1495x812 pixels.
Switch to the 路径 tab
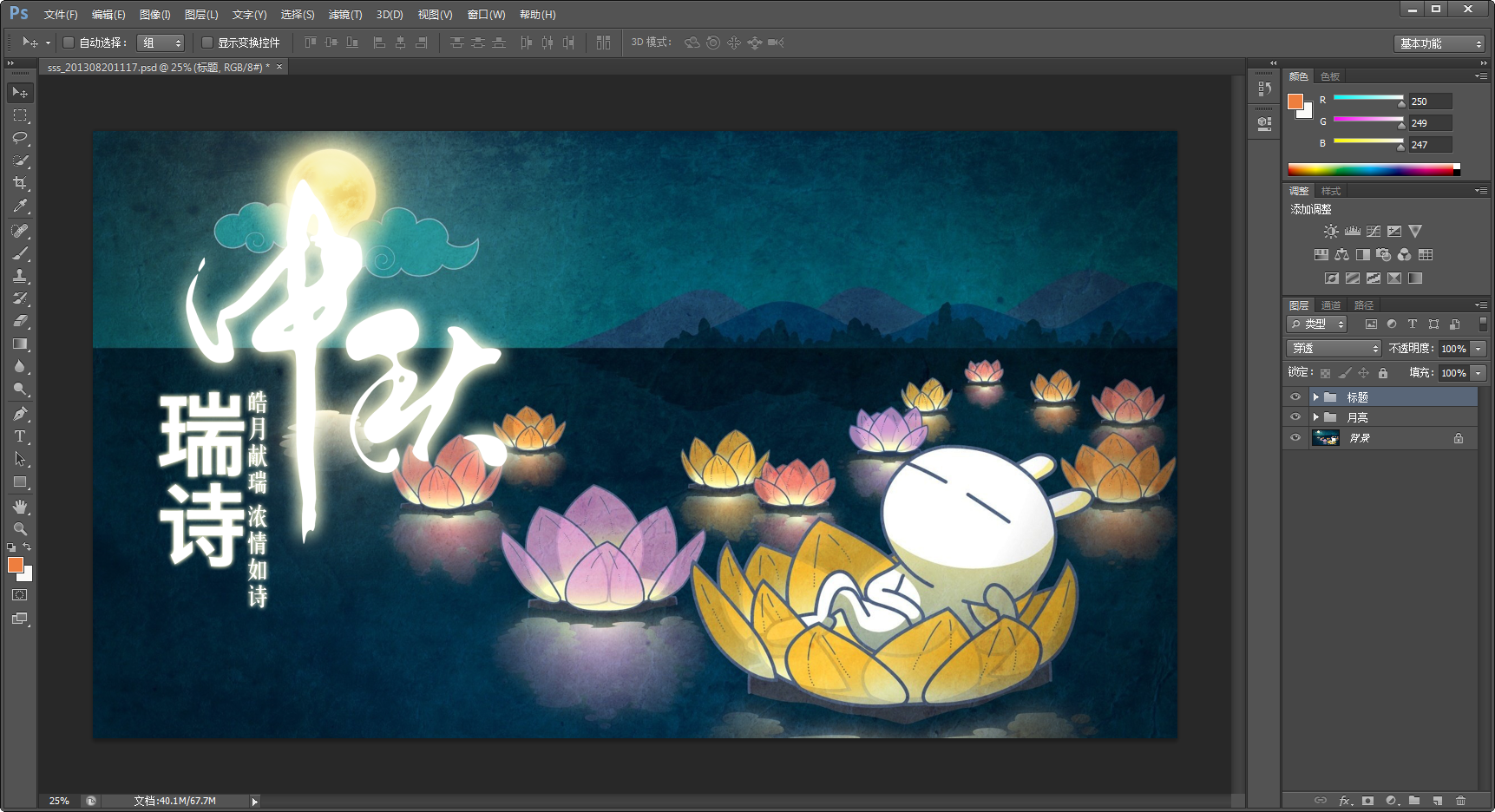[x=1364, y=305]
